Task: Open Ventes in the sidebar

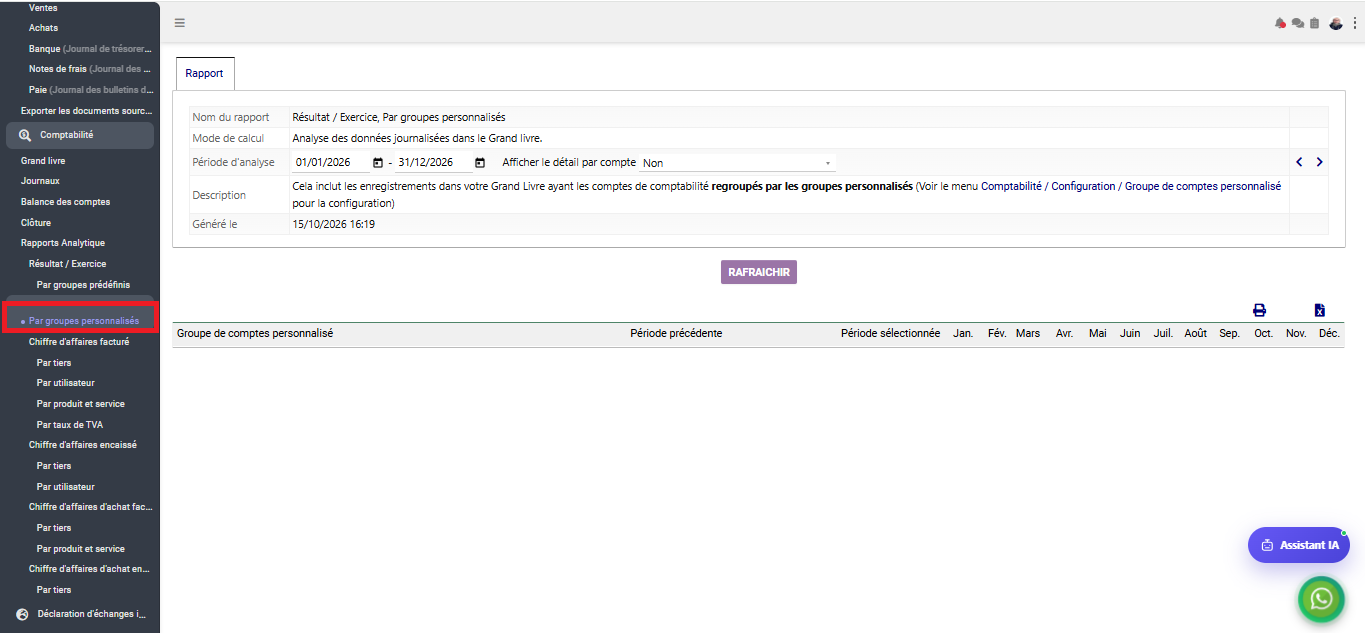Action: 43,8
